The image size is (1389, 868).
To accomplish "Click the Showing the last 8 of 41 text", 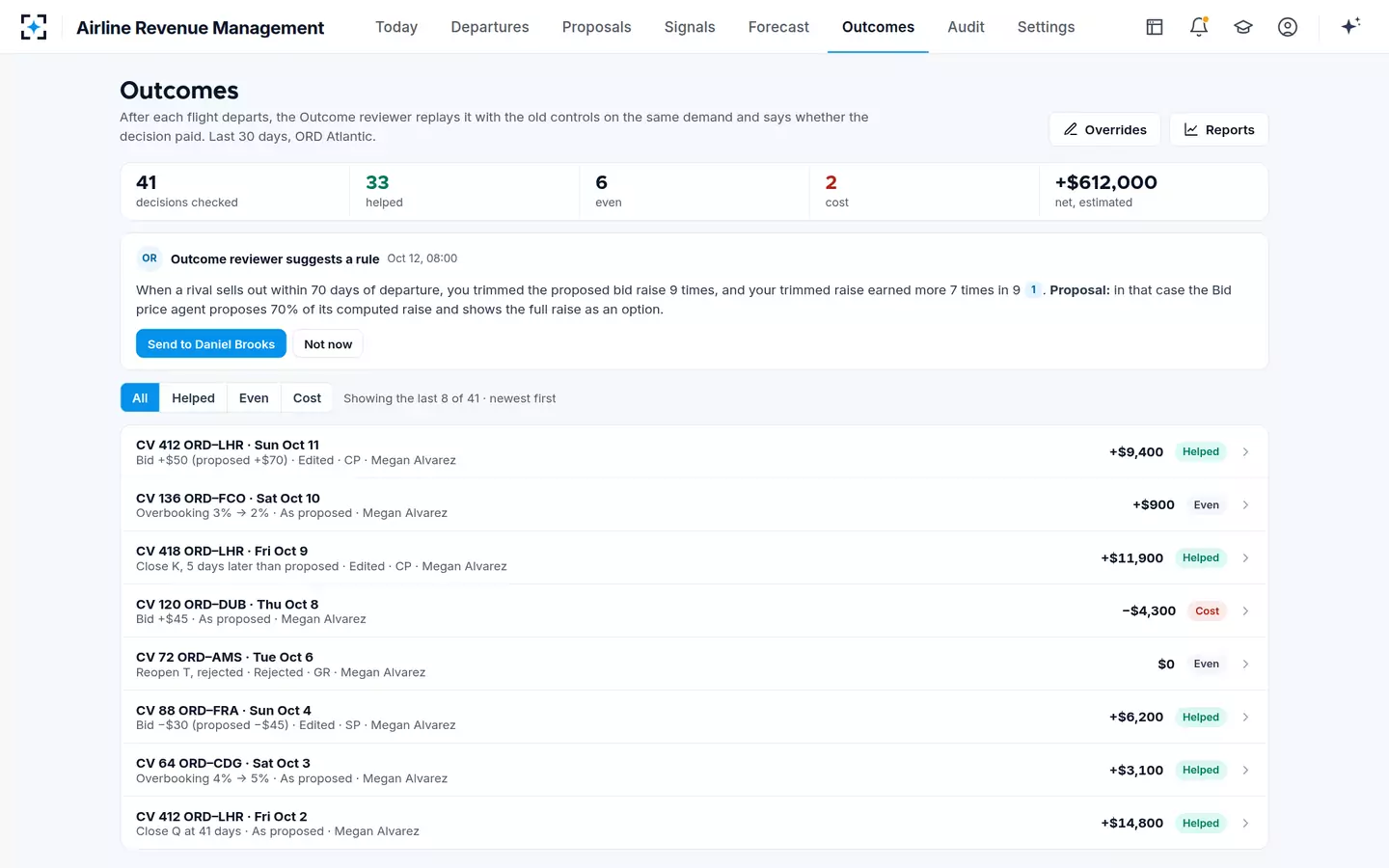I will click(449, 398).
